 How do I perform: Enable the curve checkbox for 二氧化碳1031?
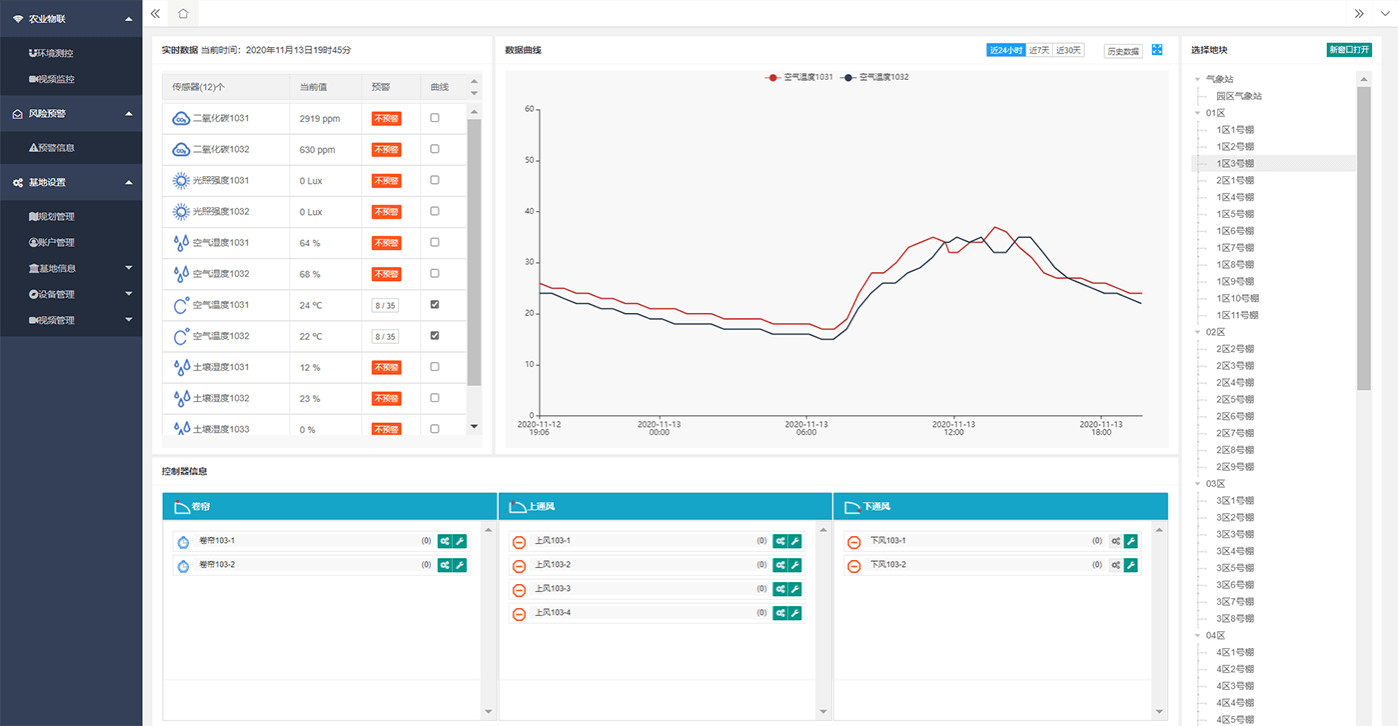coord(434,118)
